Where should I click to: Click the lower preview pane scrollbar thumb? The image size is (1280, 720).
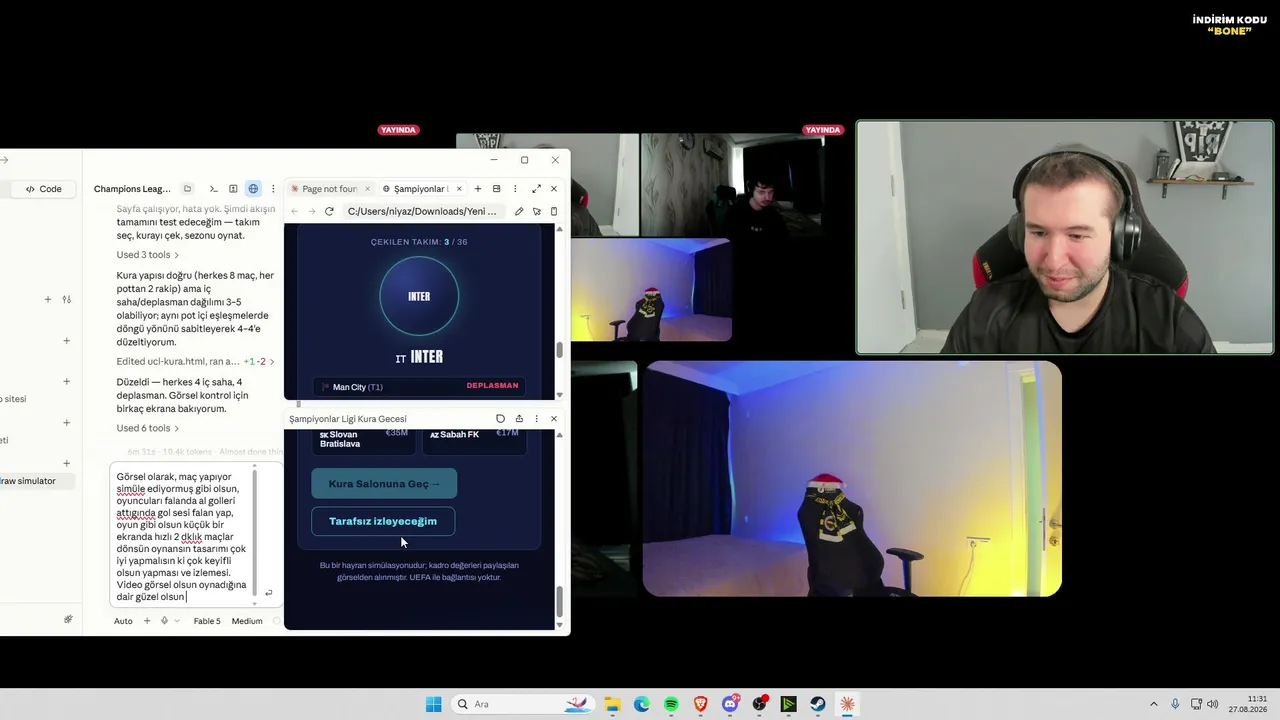pyautogui.click(x=559, y=602)
